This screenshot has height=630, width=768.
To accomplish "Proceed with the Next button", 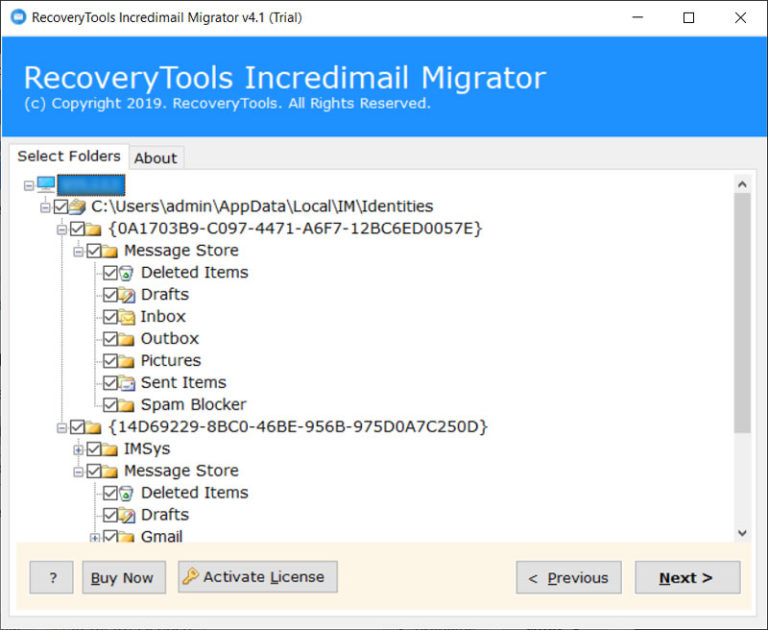I will [x=688, y=578].
